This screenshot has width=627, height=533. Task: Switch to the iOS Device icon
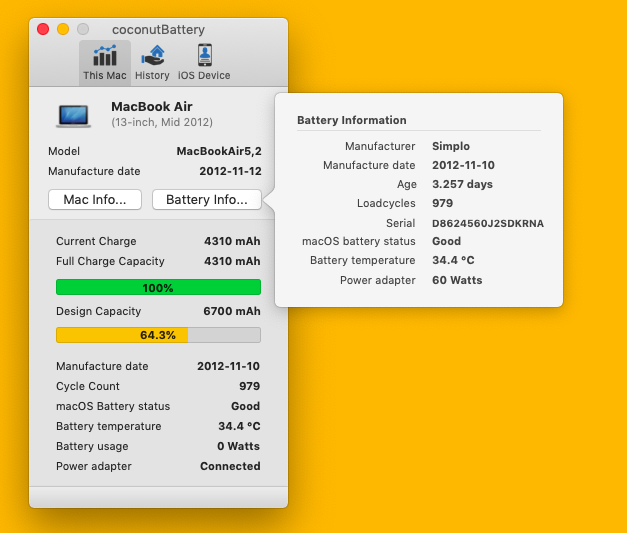pos(204,62)
